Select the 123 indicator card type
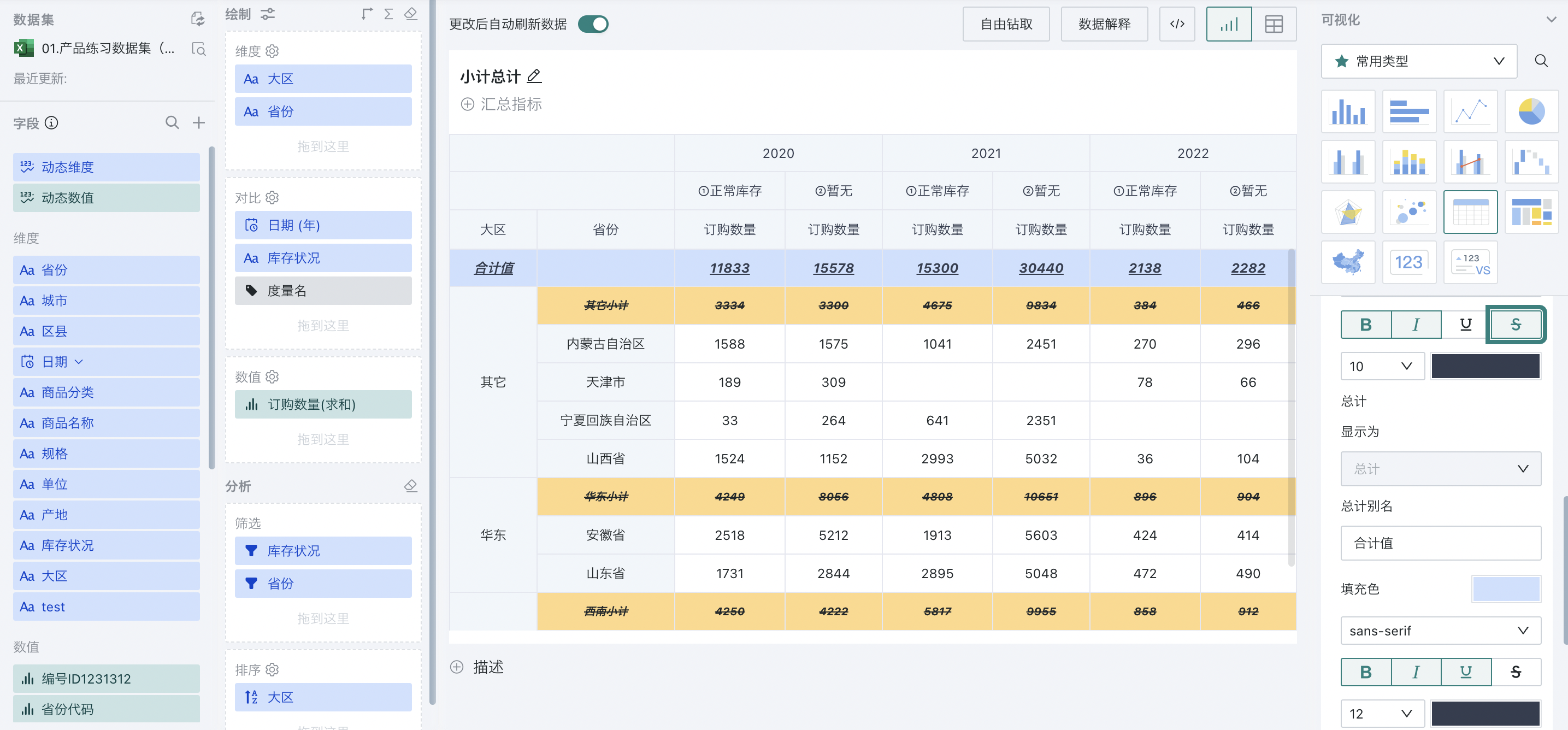Screen dimensions: 1568x730 coord(1409,262)
